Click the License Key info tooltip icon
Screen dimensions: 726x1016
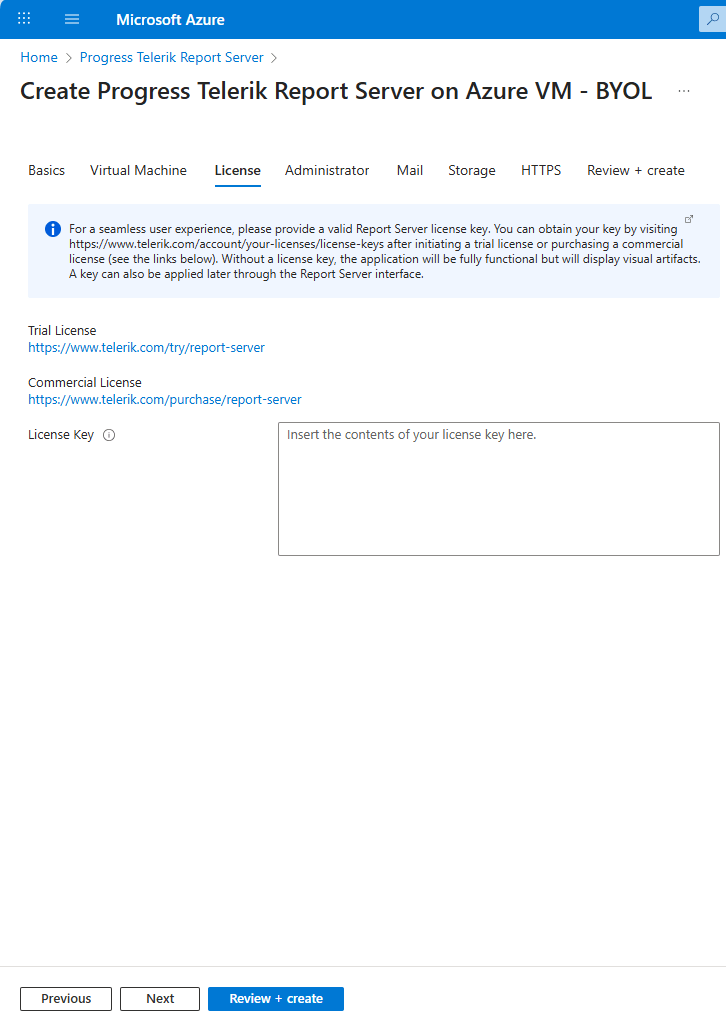pos(109,435)
